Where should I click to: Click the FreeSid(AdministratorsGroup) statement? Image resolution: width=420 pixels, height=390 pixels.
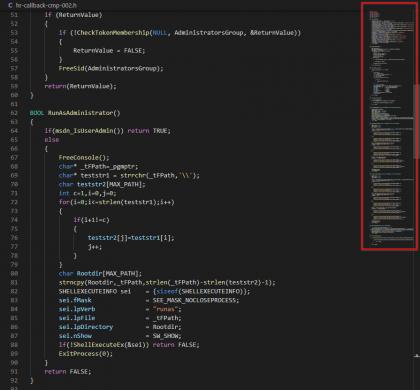pyautogui.click(x=111, y=68)
